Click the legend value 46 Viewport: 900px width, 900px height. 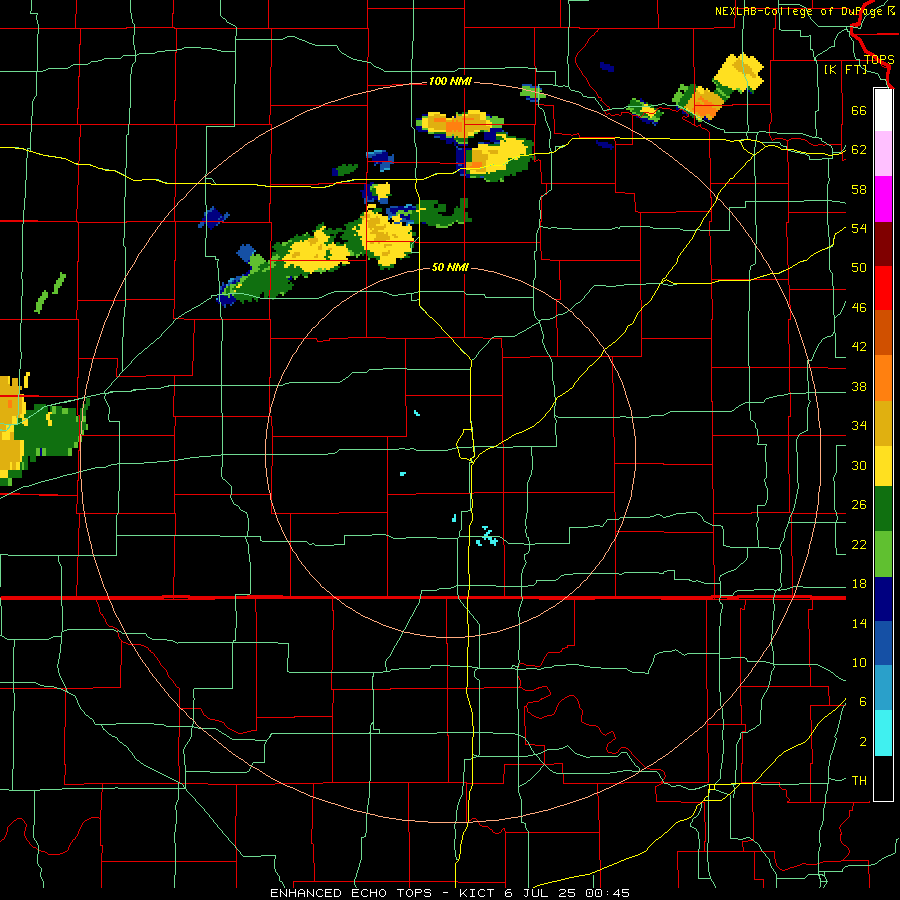click(859, 308)
